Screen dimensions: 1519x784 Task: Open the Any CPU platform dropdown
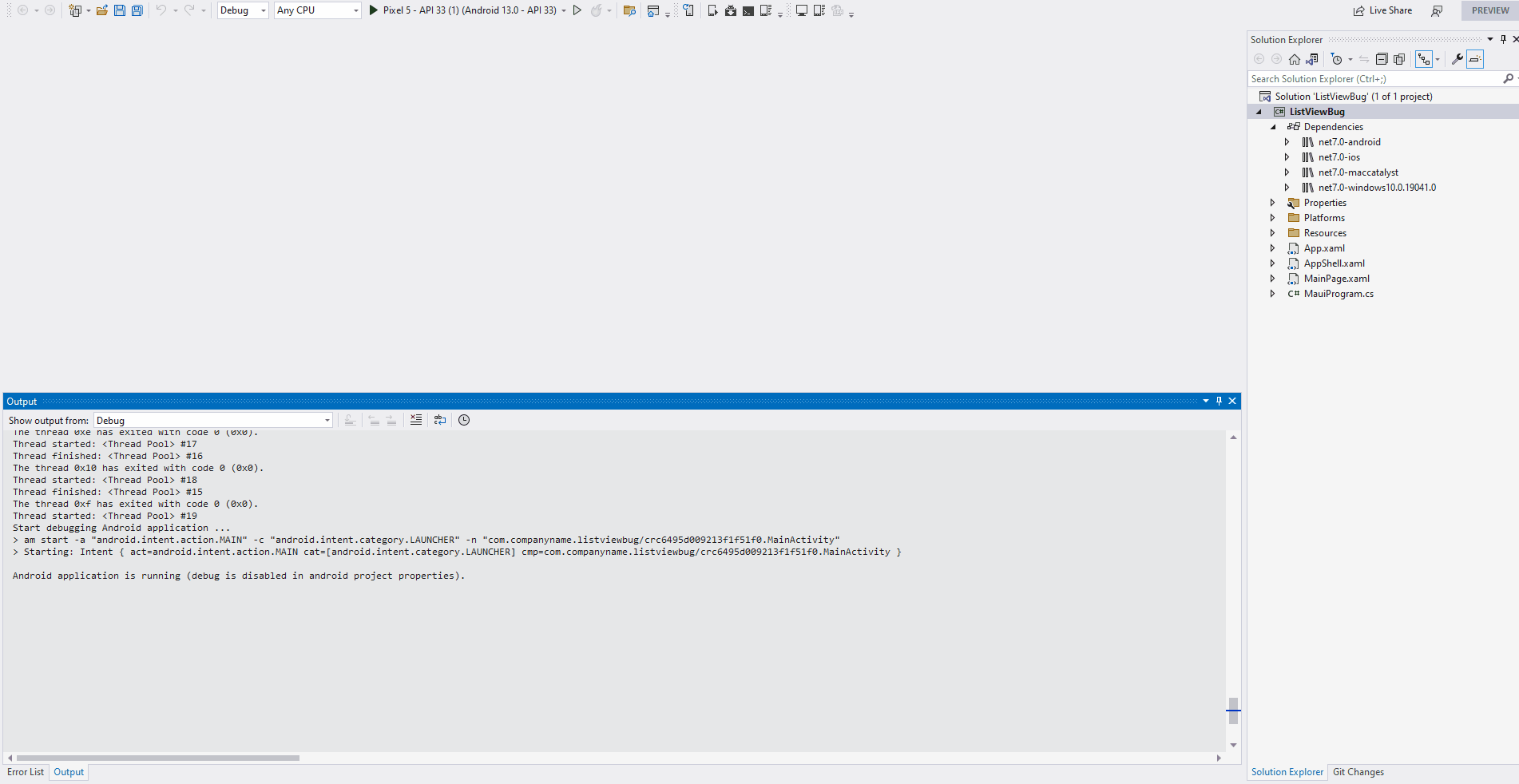(x=356, y=10)
